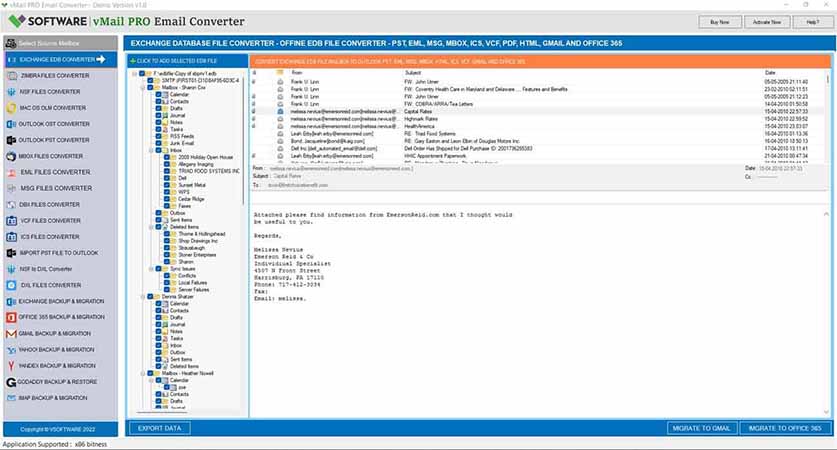Click the message body scroll down arrow
Image resolution: width=837 pixels, height=450 pixels.
tap(826, 412)
